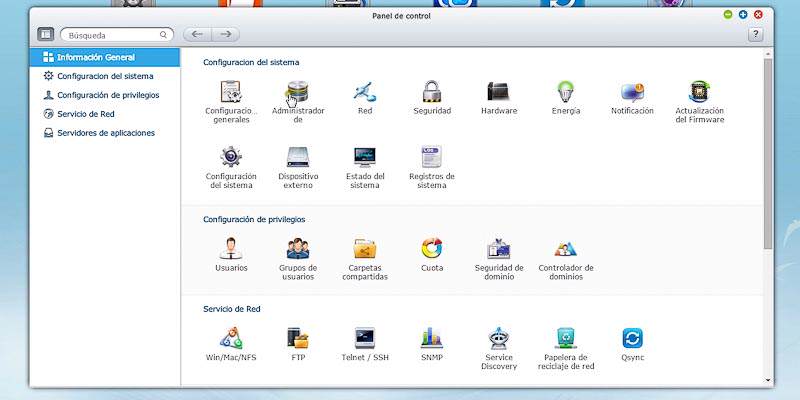Click the search magnifier icon

(x=163, y=35)
